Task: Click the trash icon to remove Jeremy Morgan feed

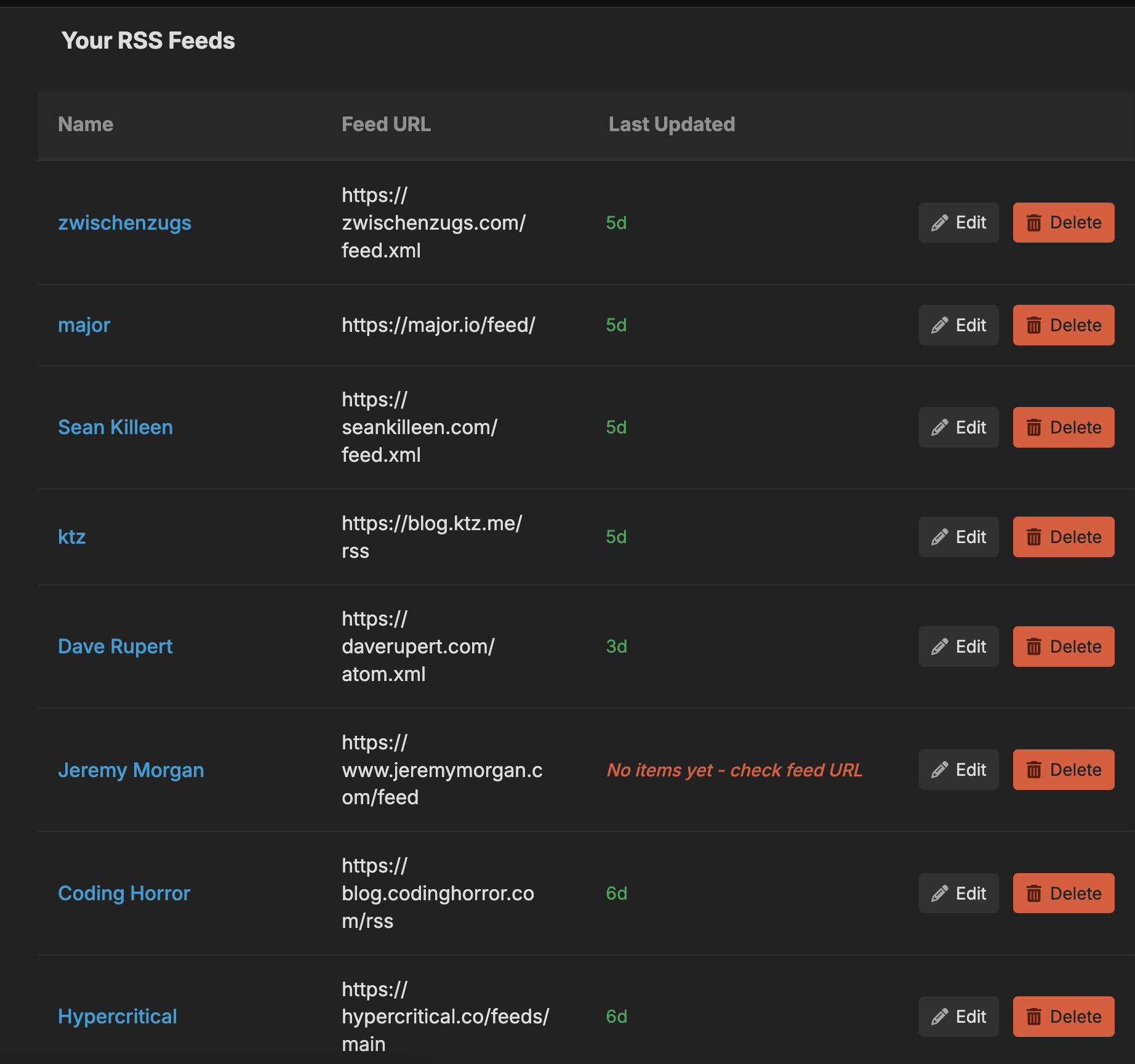Action: 1035,769
